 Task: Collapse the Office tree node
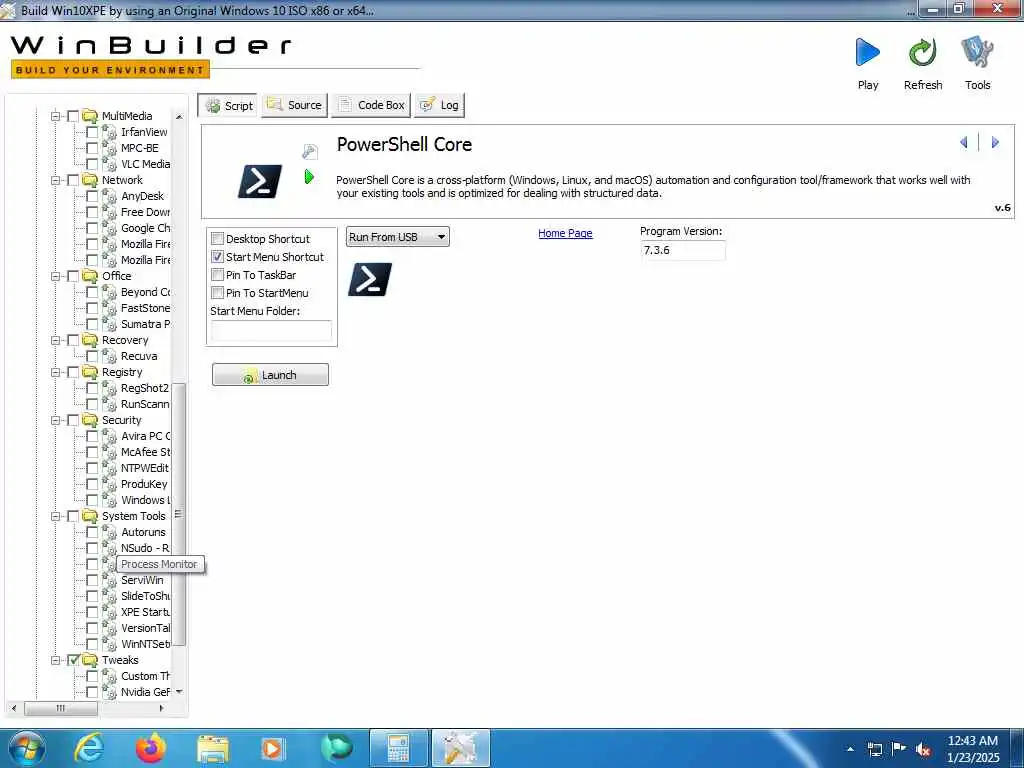tap(56, 276)
